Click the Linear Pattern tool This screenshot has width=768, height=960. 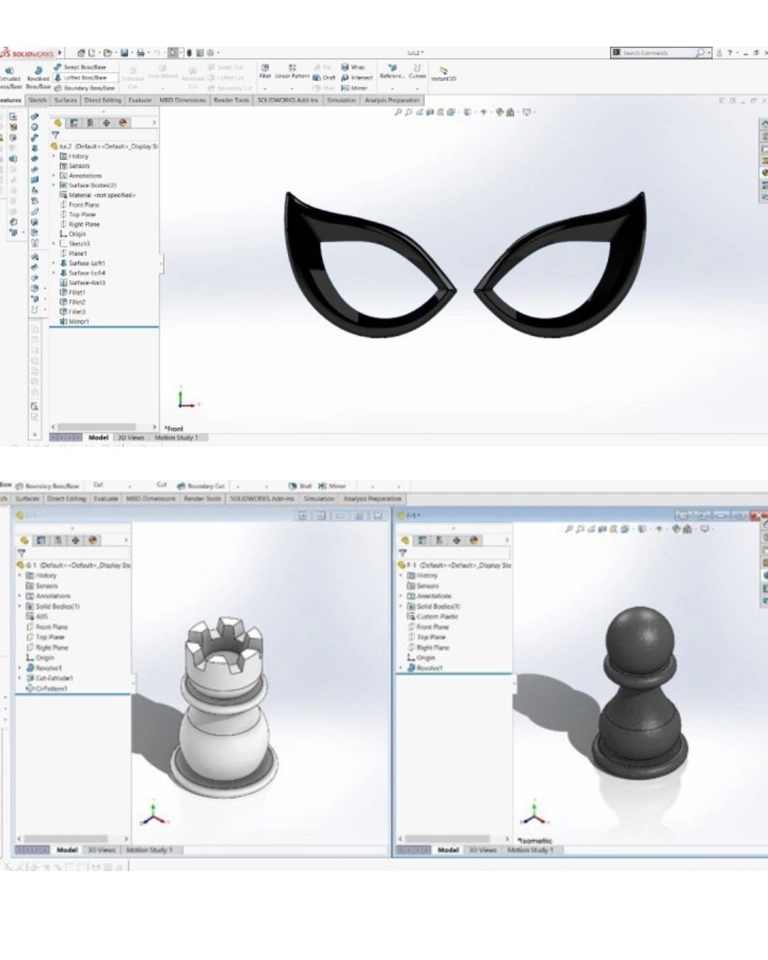point(292,72)
